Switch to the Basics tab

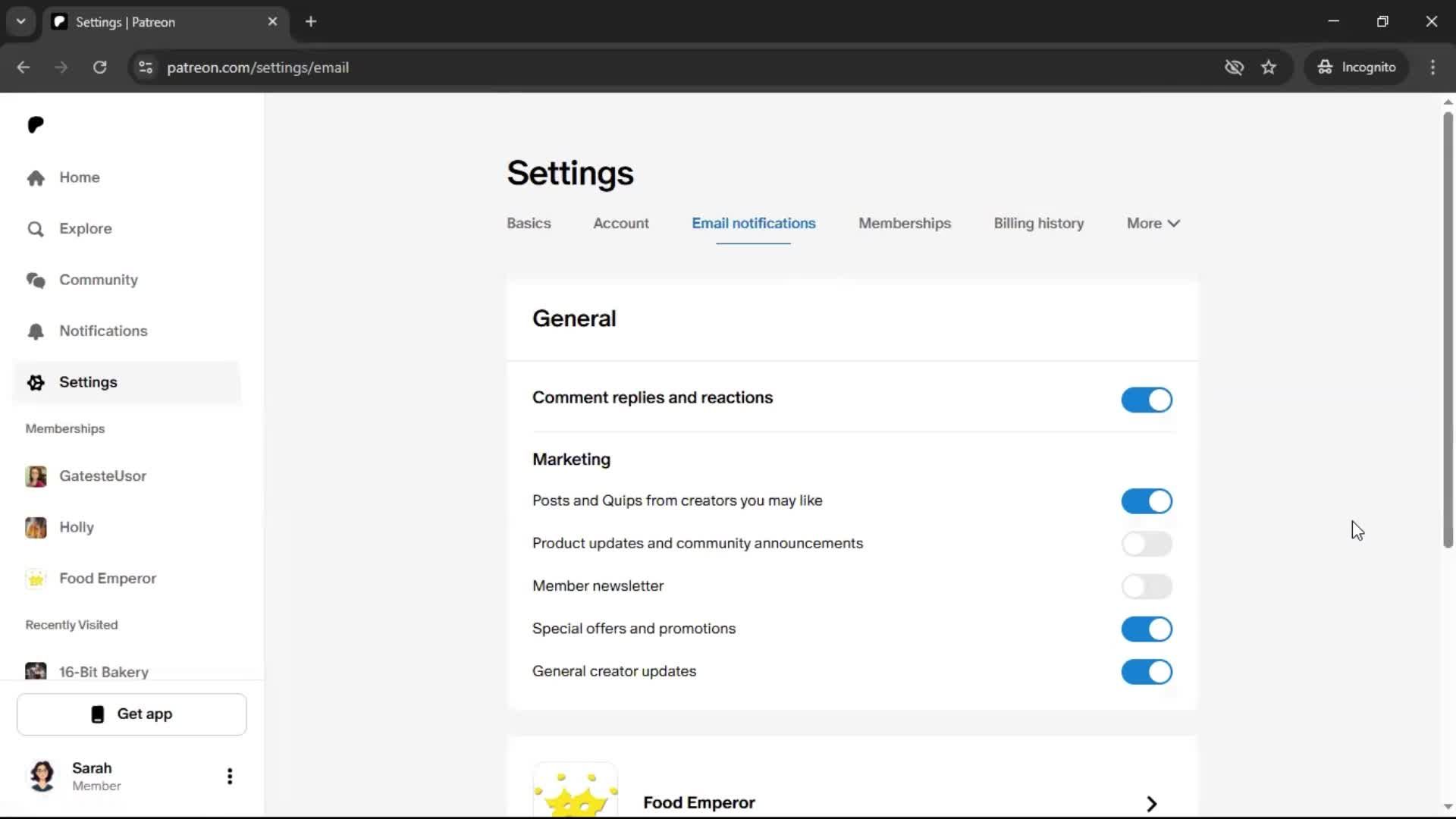[529, 224]
